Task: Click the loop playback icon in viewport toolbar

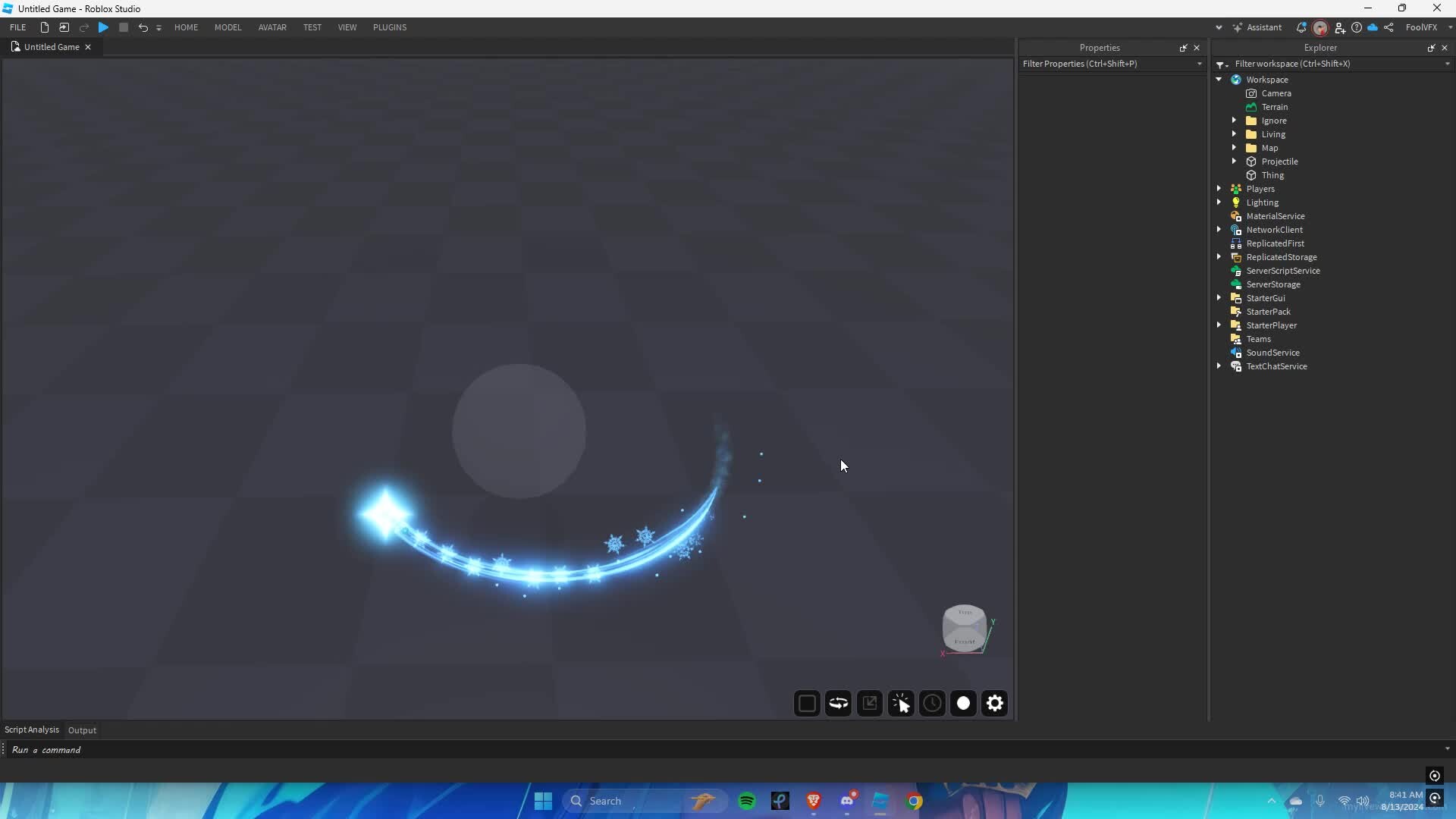Action: 838,703
